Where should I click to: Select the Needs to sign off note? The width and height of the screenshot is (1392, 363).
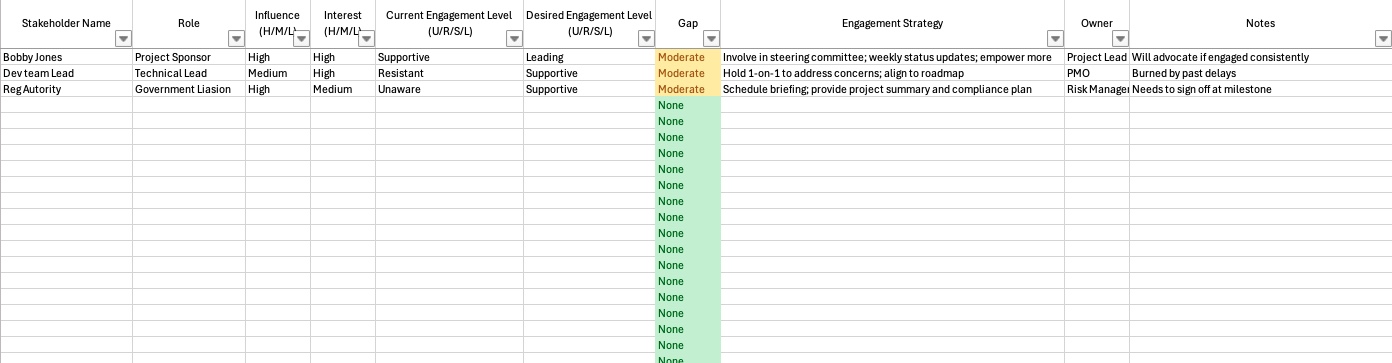(1260, 89)
